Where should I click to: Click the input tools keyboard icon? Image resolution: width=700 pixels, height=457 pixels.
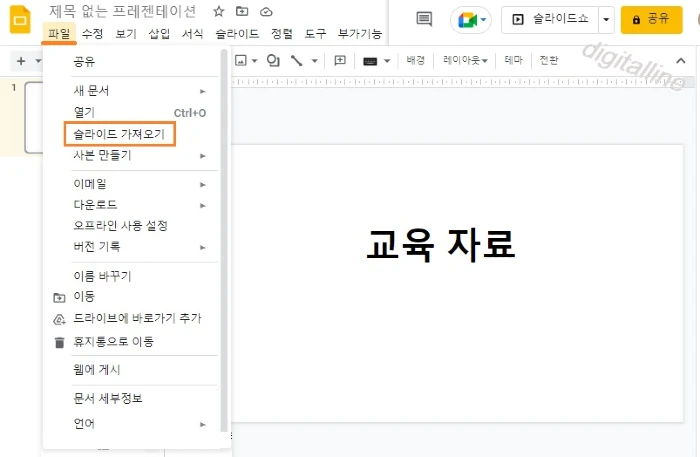tap(370, 61)
